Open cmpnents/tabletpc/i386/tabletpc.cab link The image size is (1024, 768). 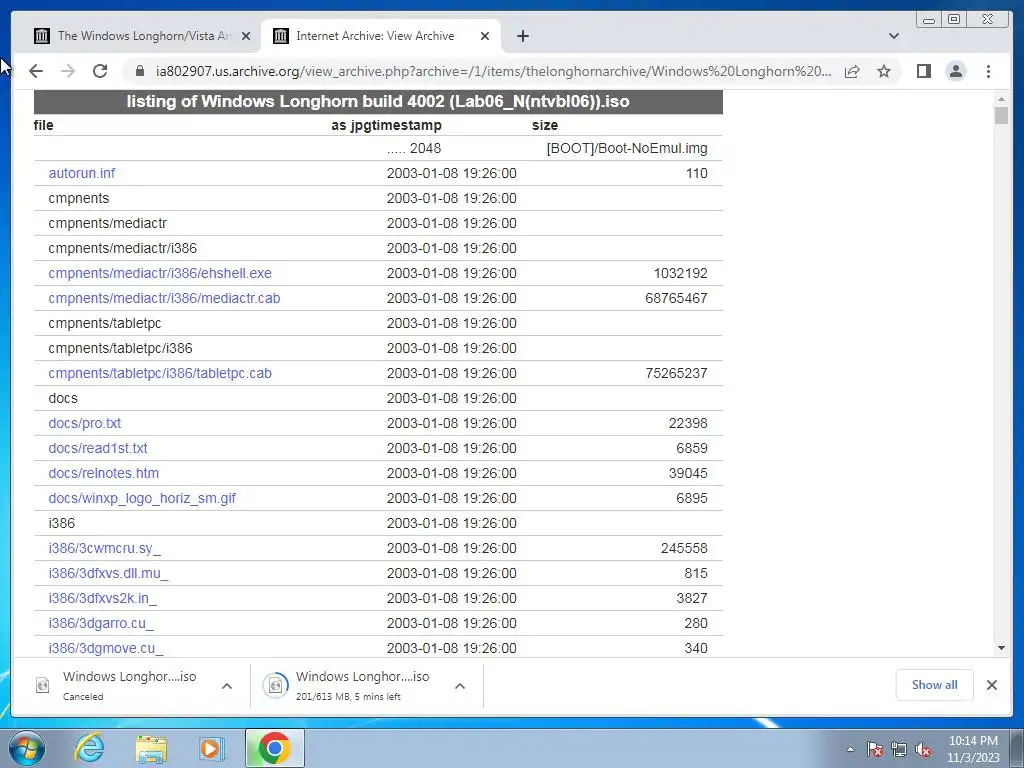160,373
